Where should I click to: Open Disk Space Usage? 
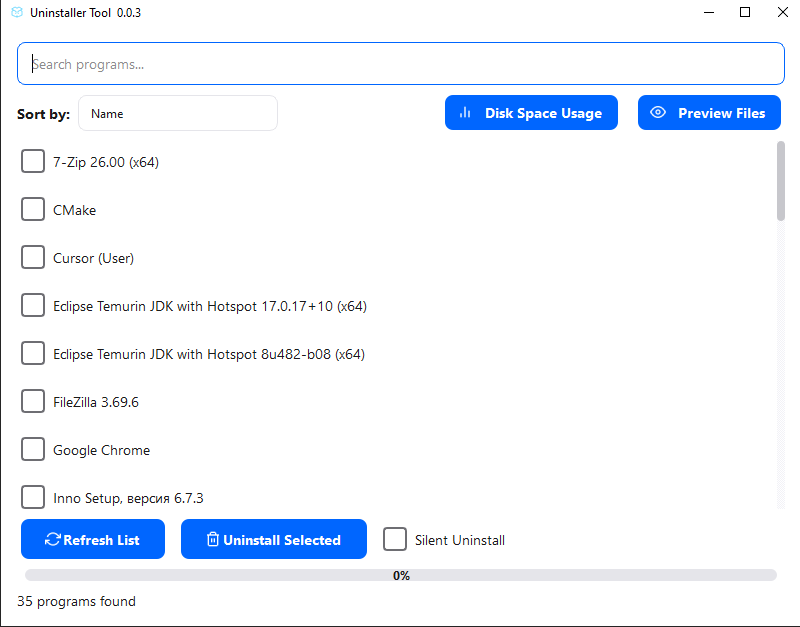coord(531,113)
